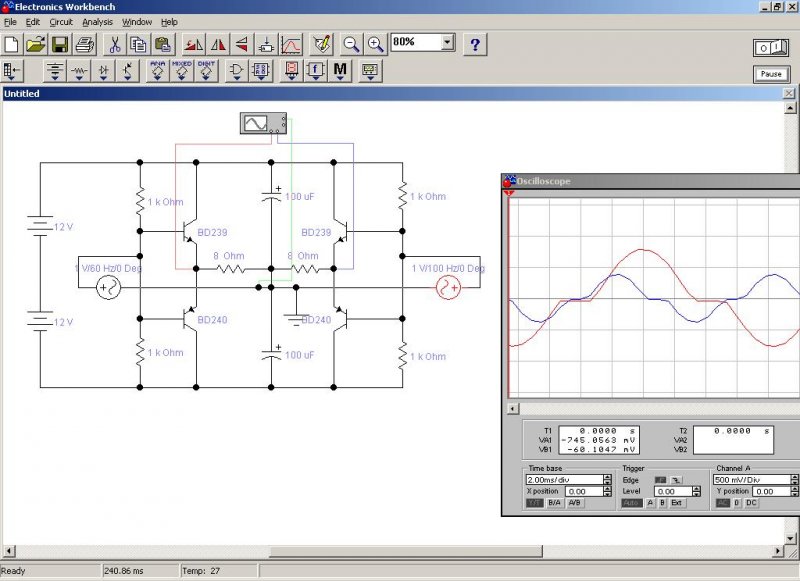The image size is (800, 581).
Task: Zoom in with plus magnifier
Action: (376, 45)
